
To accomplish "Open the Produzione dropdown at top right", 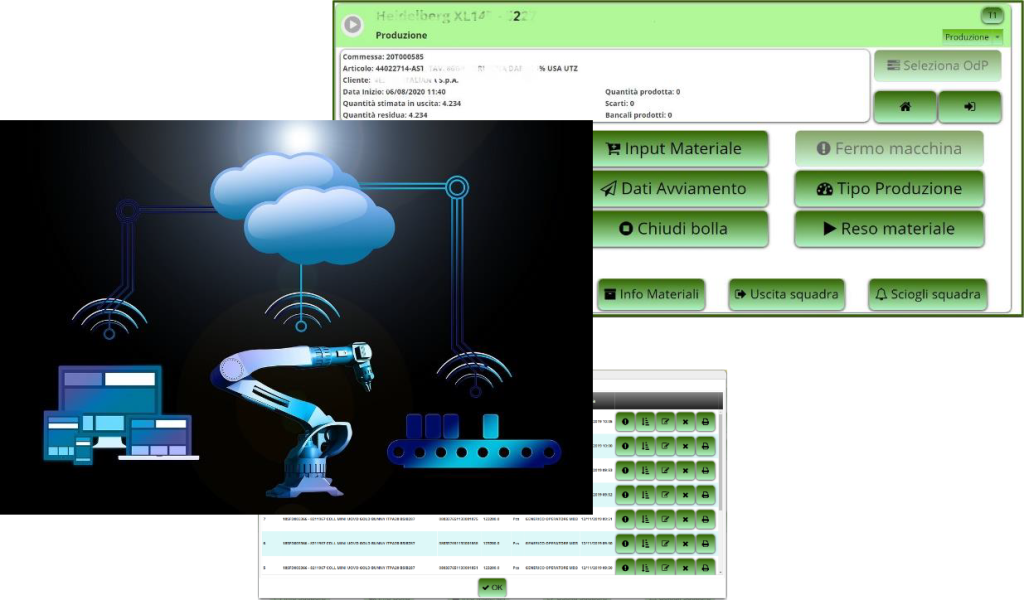I will (x=972, y=37).
